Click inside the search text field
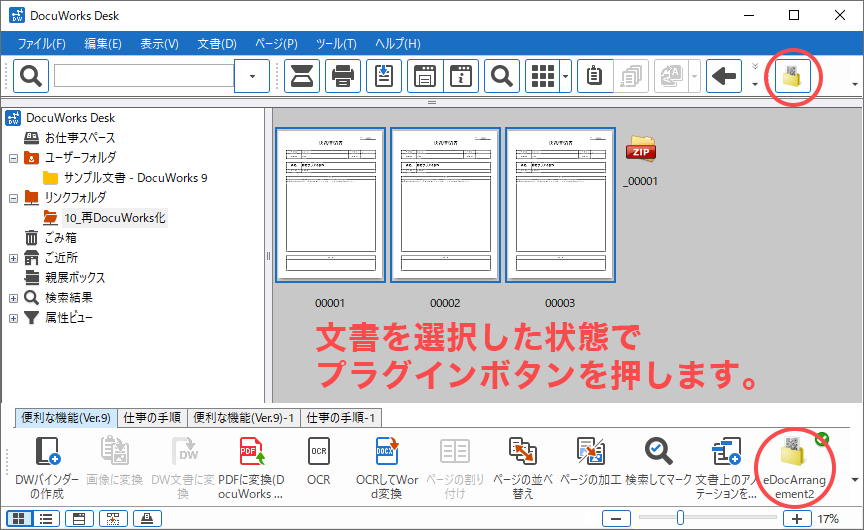This screenshot has height=530, width=864. coord(144,76)
